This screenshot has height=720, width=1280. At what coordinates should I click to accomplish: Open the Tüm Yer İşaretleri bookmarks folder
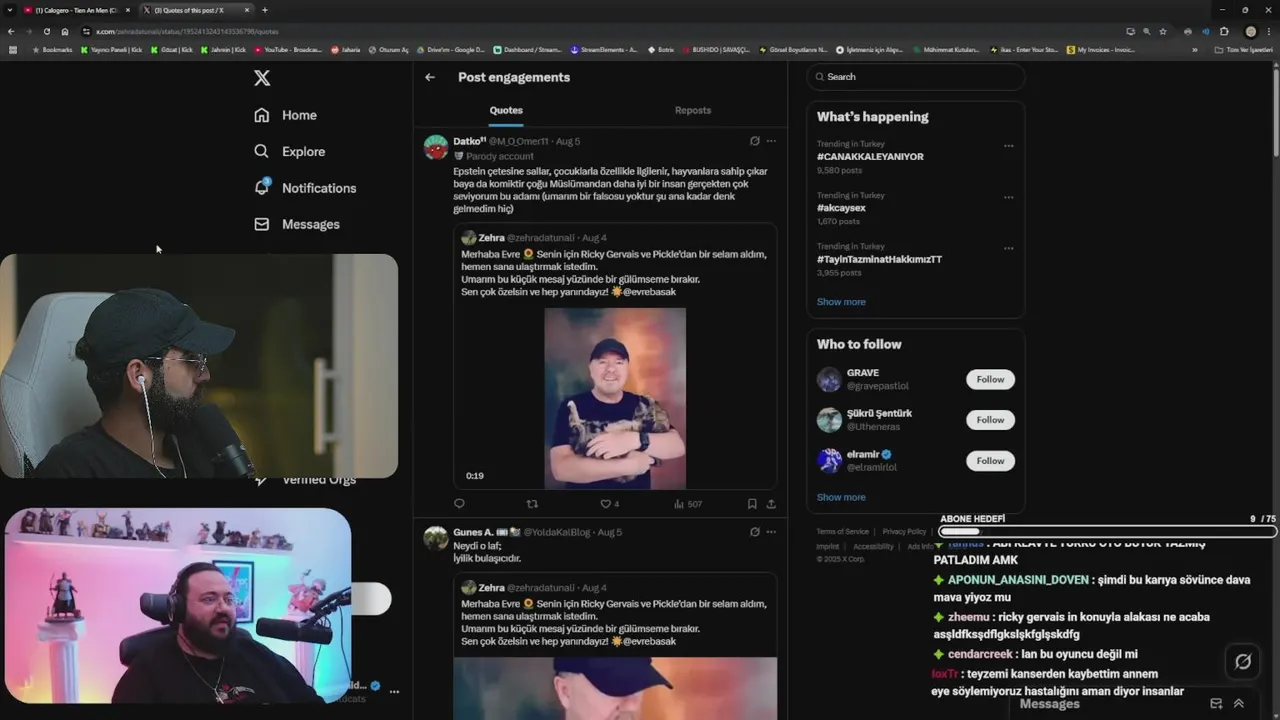tap(1244, 49)
